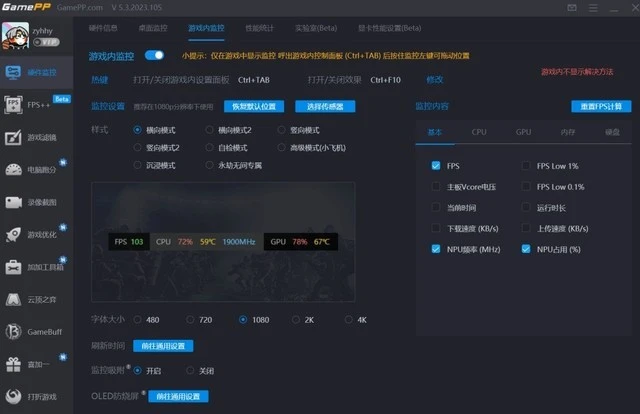Open the GameBuff sidebar icon
Screen dimensions: 640x414
(x=13, y=332)
